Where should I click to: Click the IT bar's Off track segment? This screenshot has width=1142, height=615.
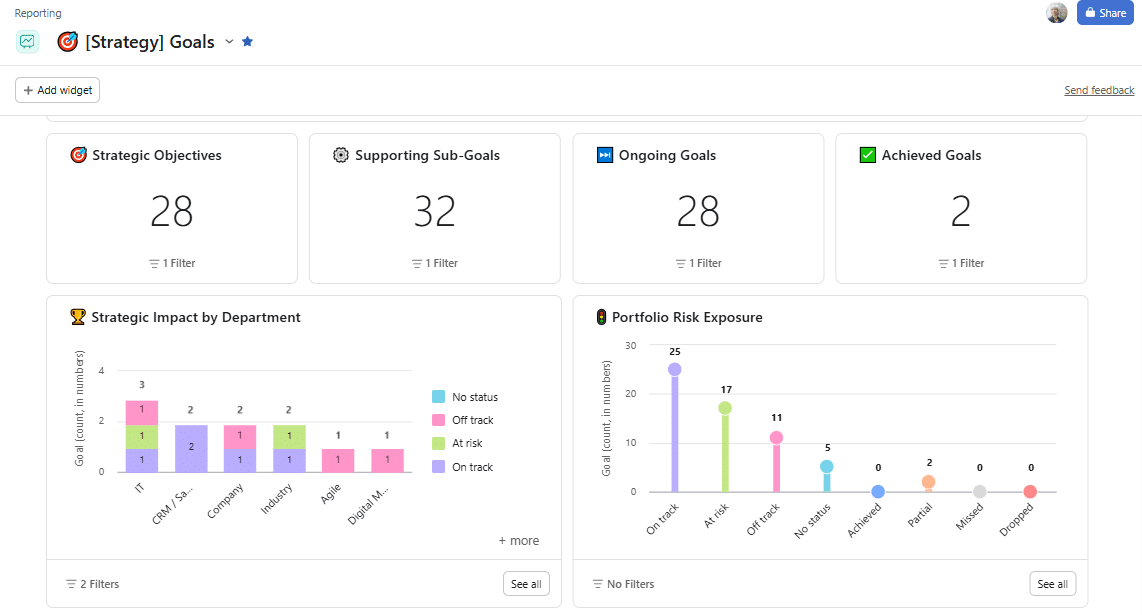pos(142,412)
